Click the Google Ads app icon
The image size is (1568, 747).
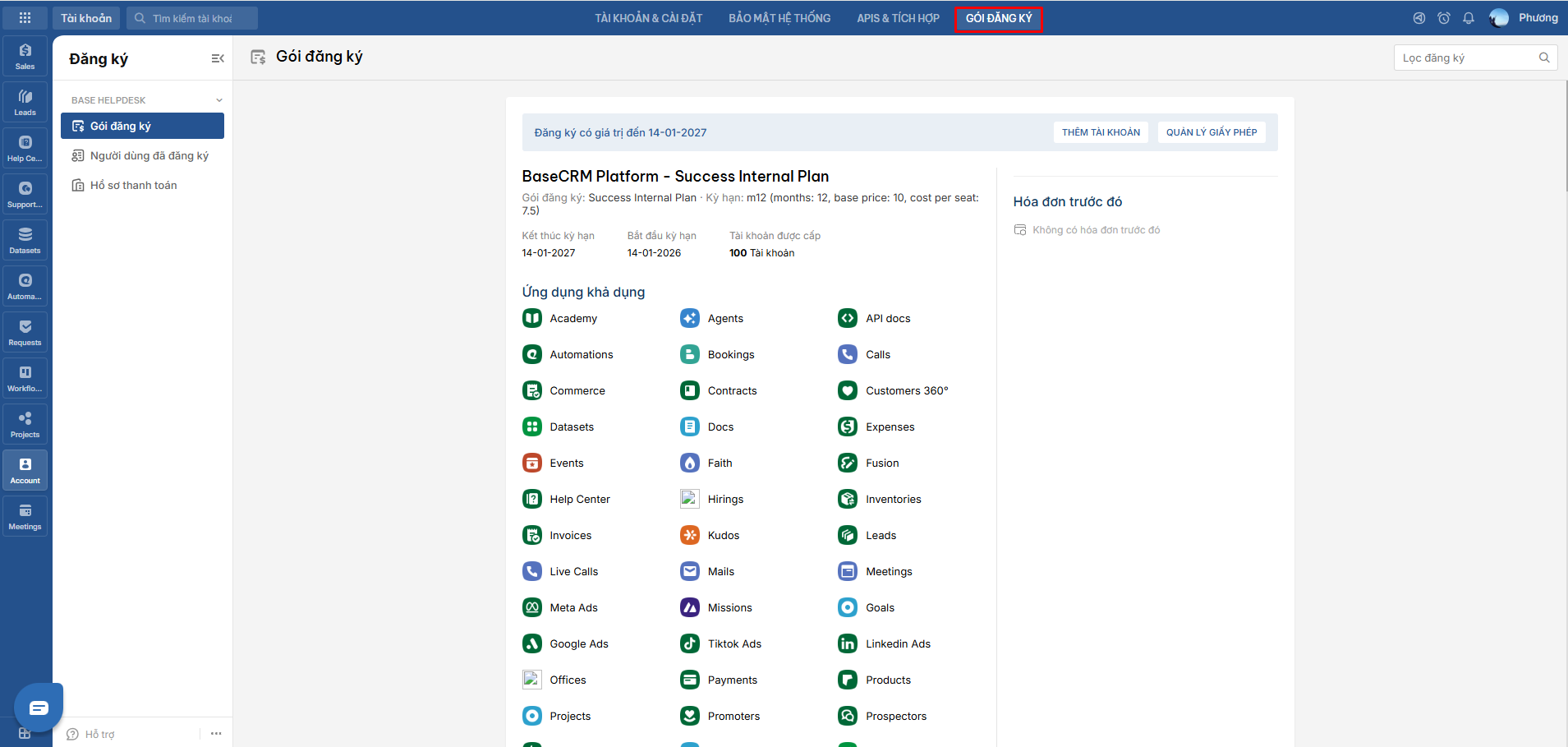pos(532,643)
